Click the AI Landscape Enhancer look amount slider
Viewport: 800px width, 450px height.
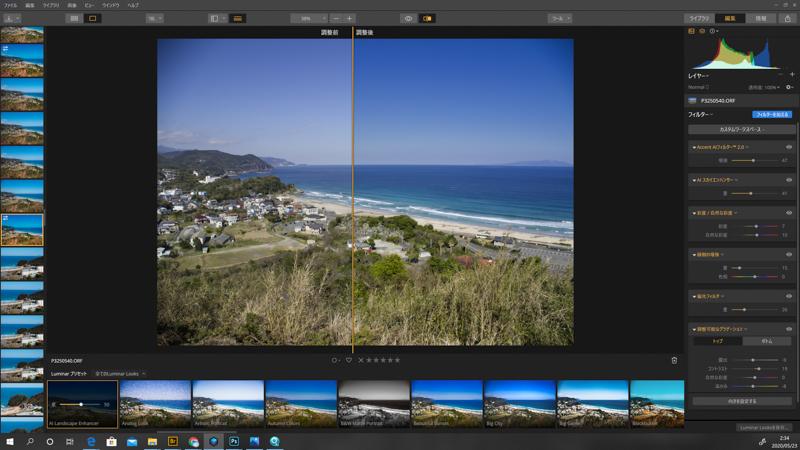click(x=80, y=405)
